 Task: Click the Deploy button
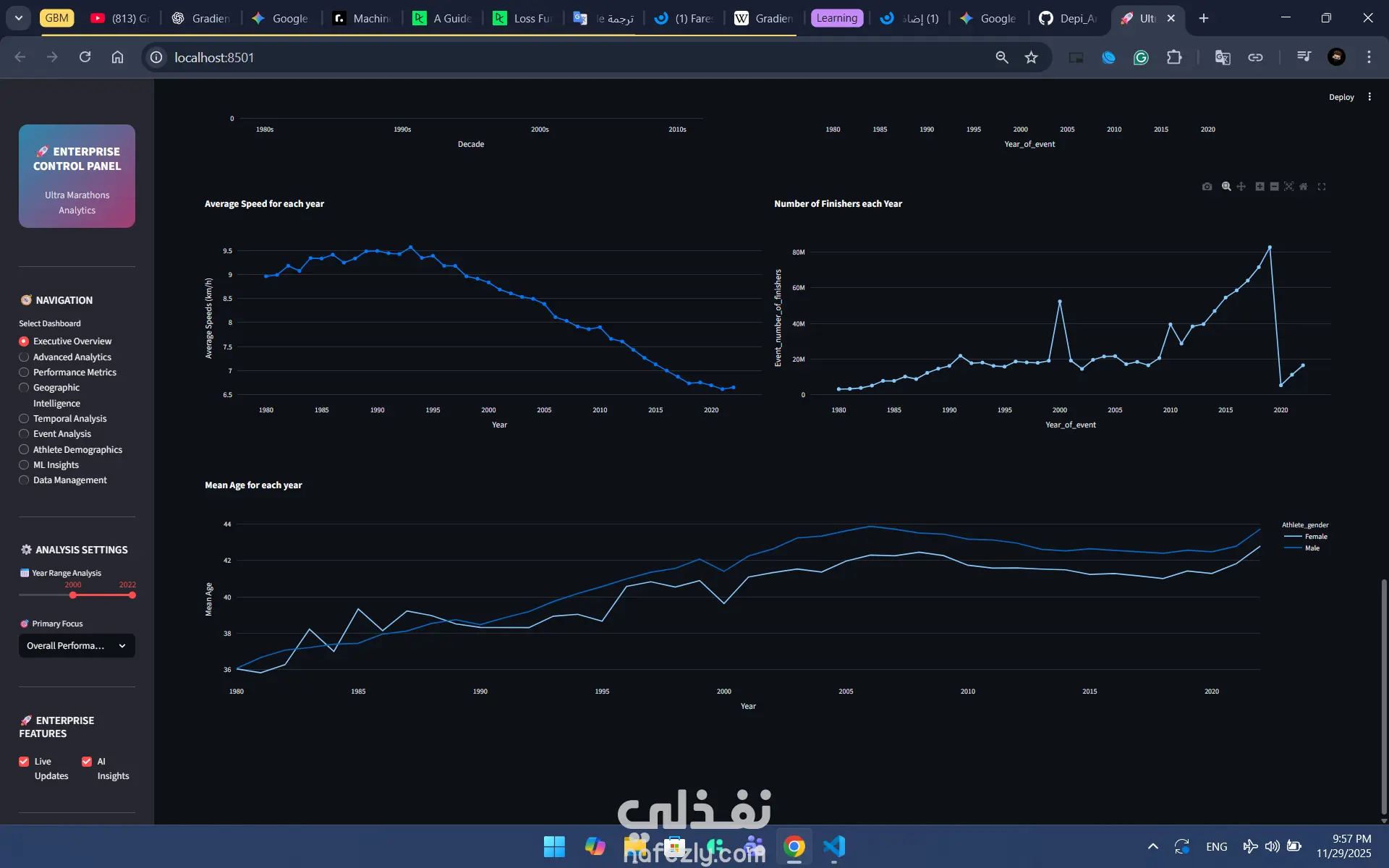point(1341,97)
